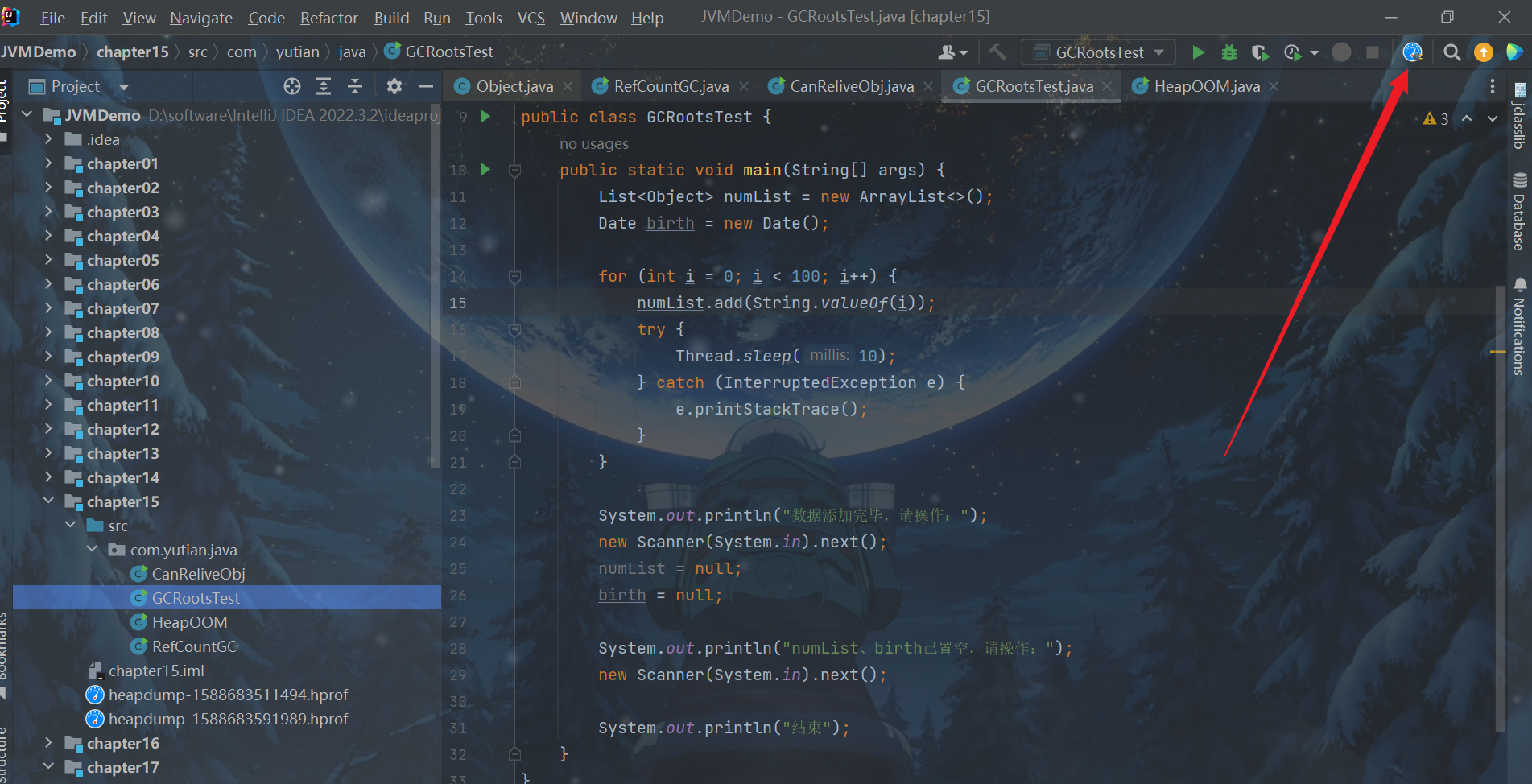The height and width of the screenshot is (784, 1532).
Task: Open the Refactor menu
Action: click(328, 18)
